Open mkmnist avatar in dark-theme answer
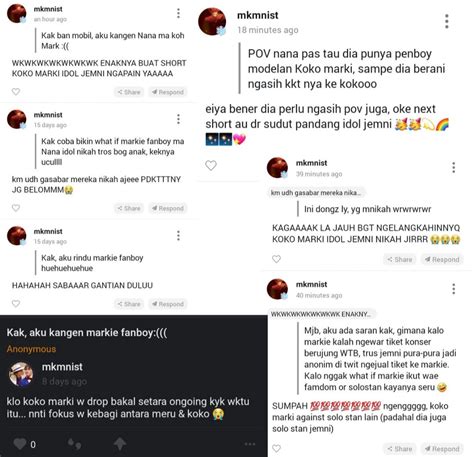Screen dimensions: 474x457 21,374
